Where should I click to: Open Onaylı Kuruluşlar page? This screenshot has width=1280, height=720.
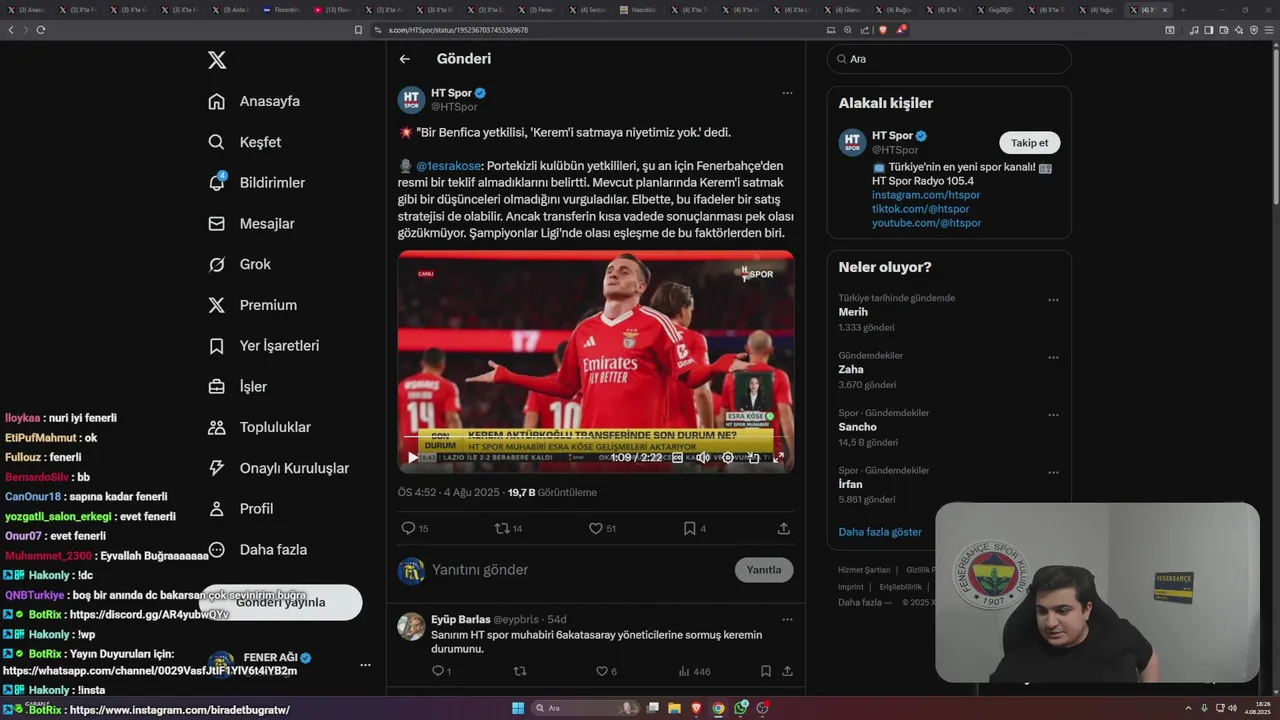pos(278,468)
